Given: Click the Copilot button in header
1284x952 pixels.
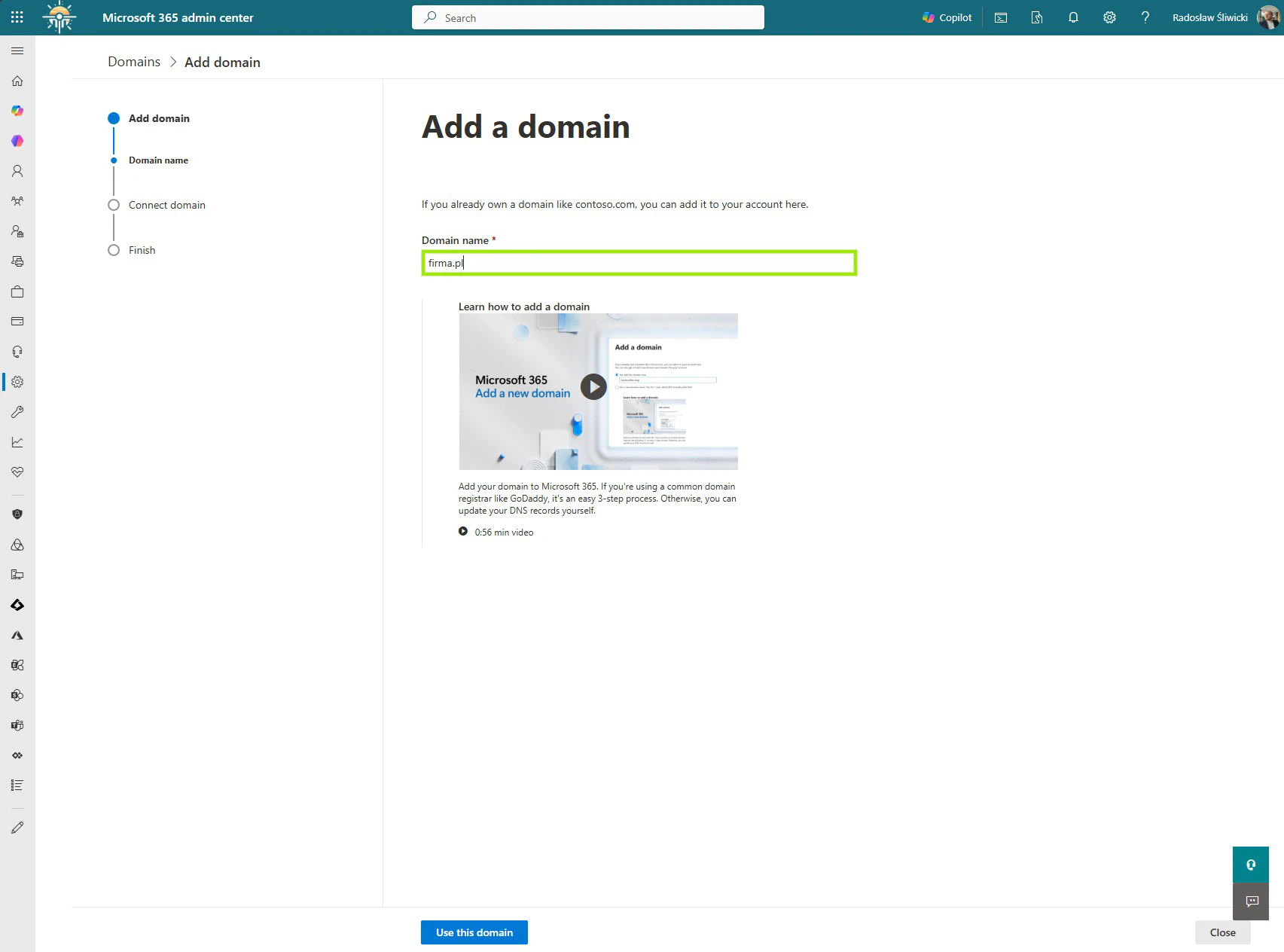Looking at the screenshot, I should [947, 17].
